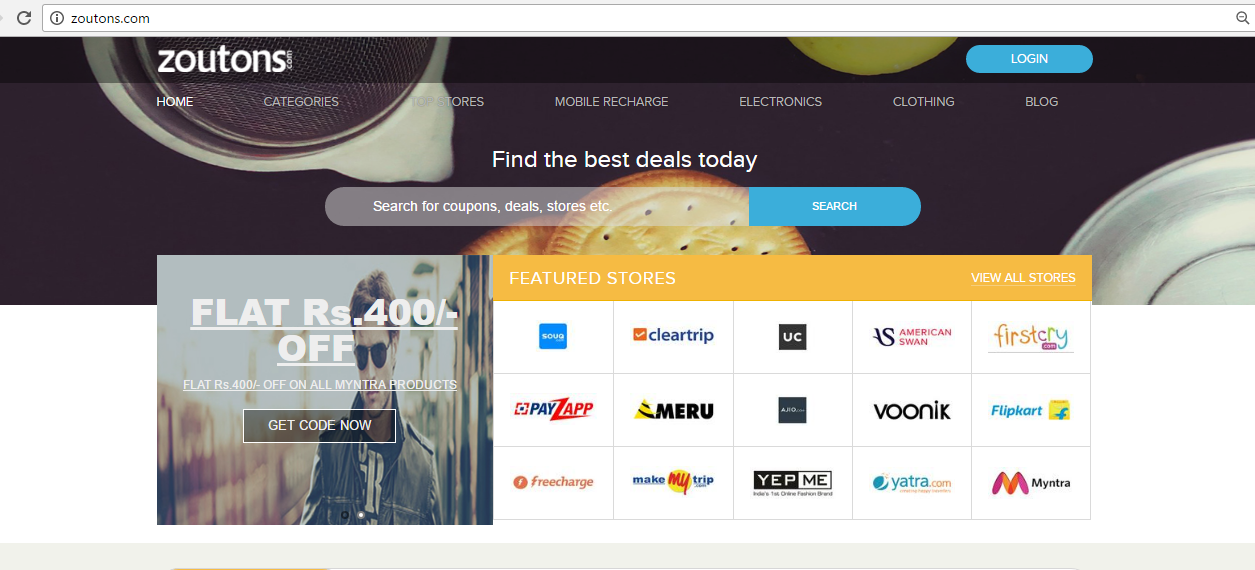This screenshot has height=570, width=1255.
Task: Open the MakeMyTrip store logo
Action: pos(673,482)
